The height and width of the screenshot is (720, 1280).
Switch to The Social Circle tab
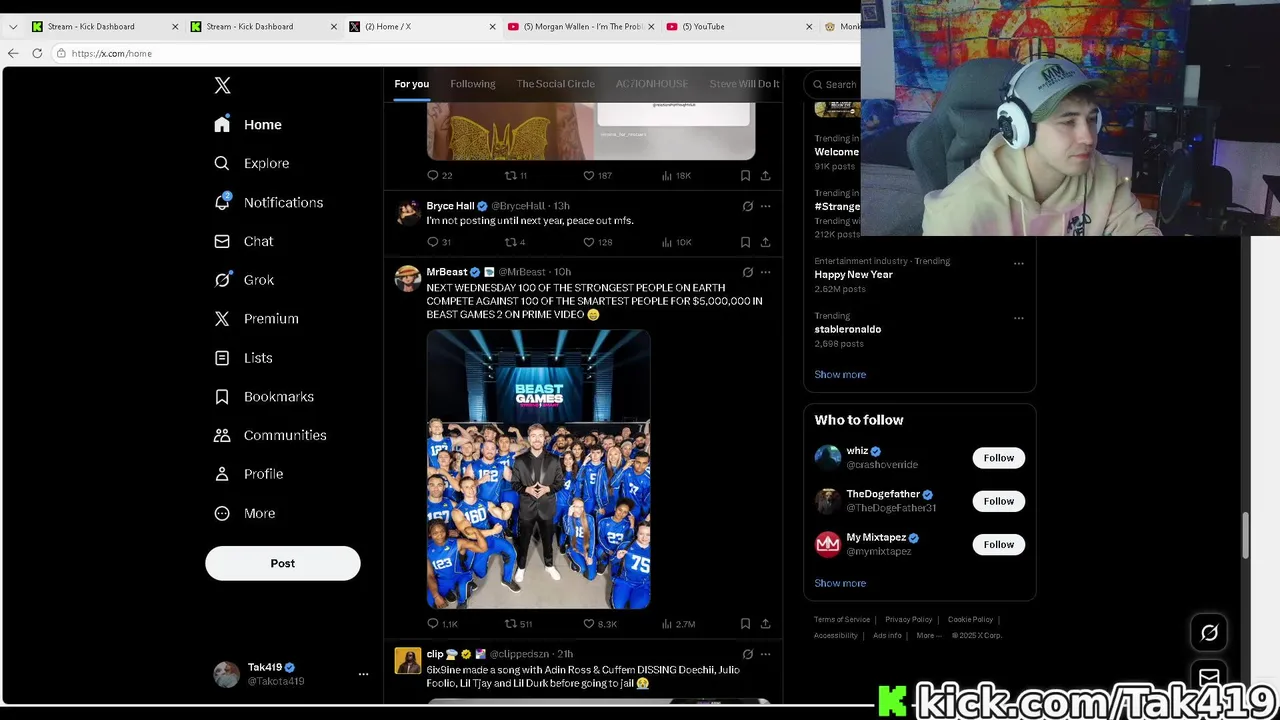point(555,84)
